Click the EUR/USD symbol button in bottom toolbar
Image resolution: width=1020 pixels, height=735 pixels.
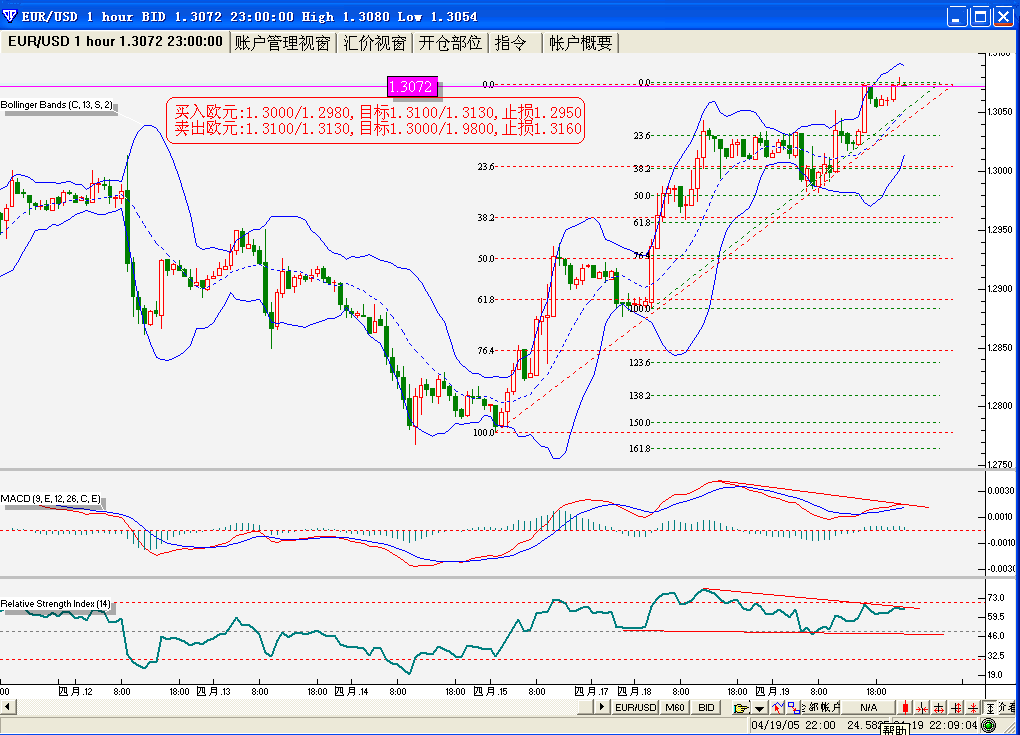pos(636,707)
